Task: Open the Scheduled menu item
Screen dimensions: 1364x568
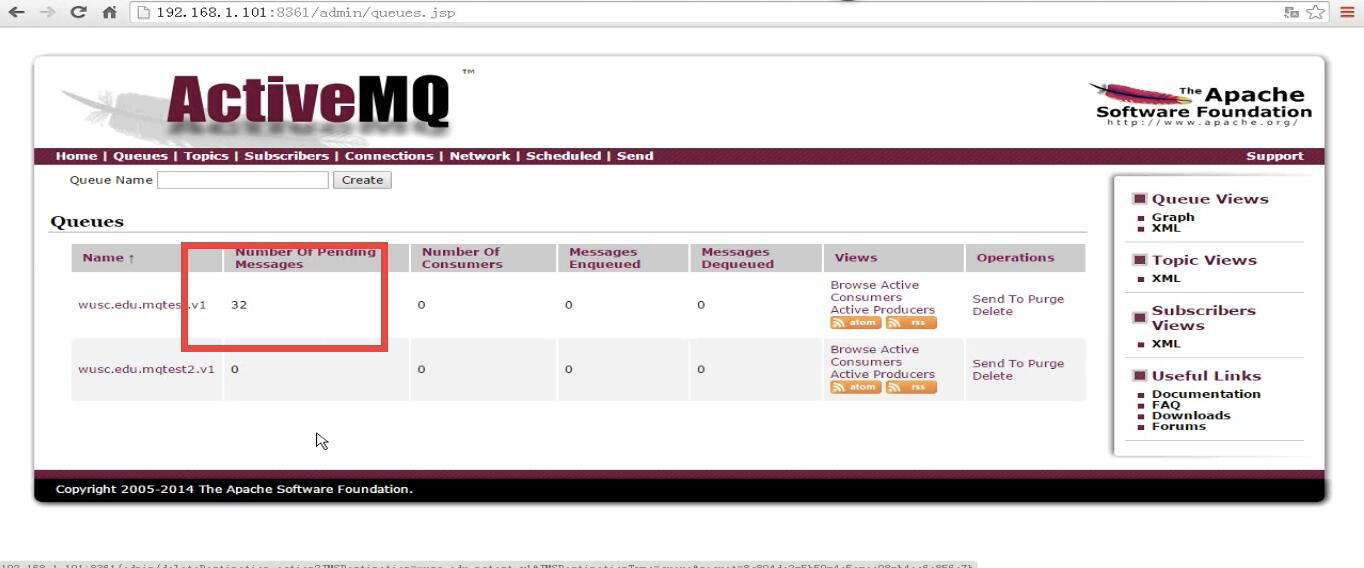Action: [563, 156]
